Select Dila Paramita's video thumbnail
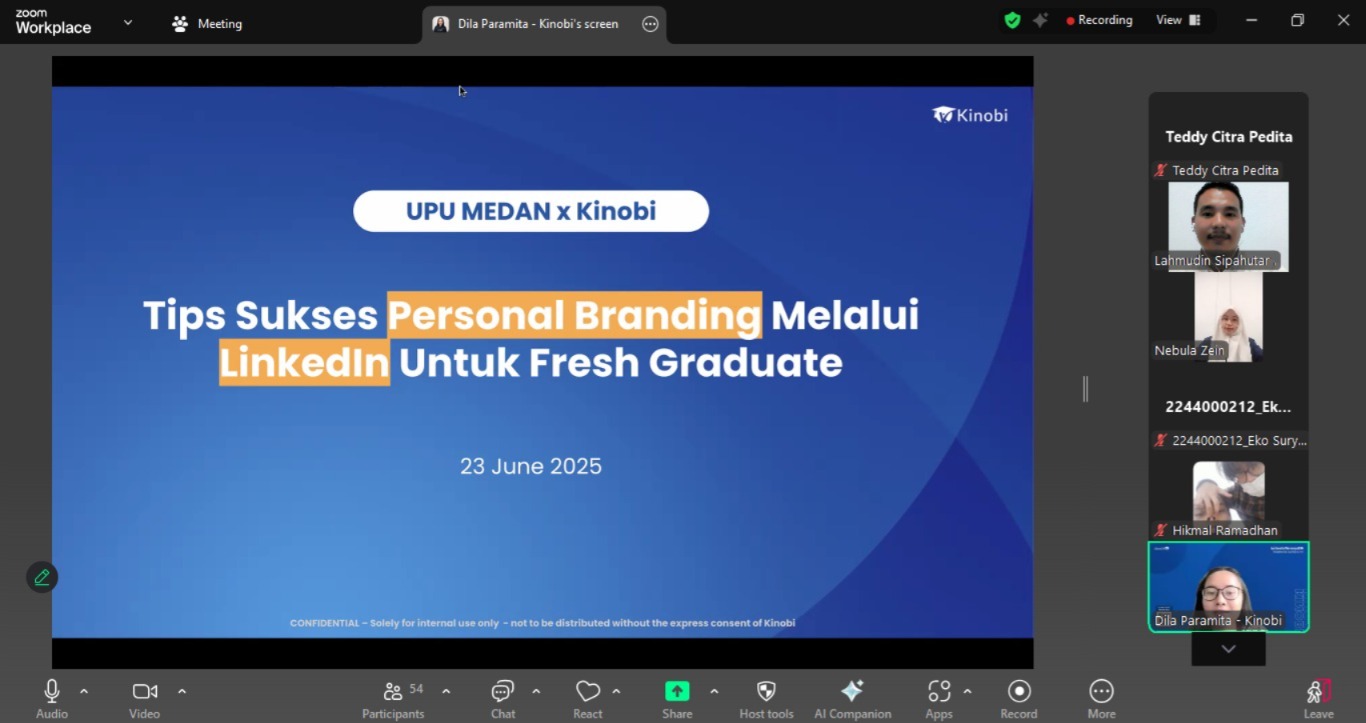This screenshot has width=1366, height=723. [x=1228, y=586]
